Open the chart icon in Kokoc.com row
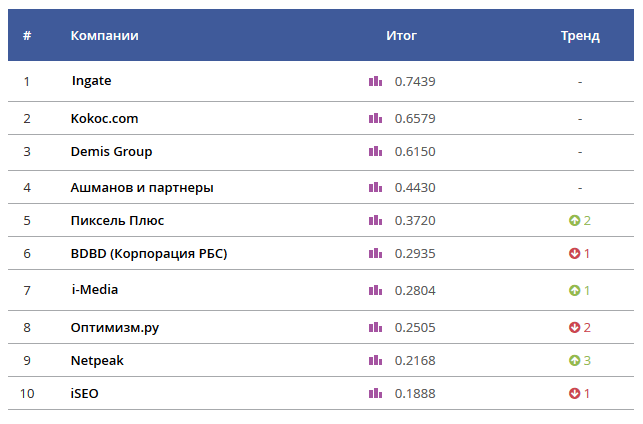 pos(375,118)
